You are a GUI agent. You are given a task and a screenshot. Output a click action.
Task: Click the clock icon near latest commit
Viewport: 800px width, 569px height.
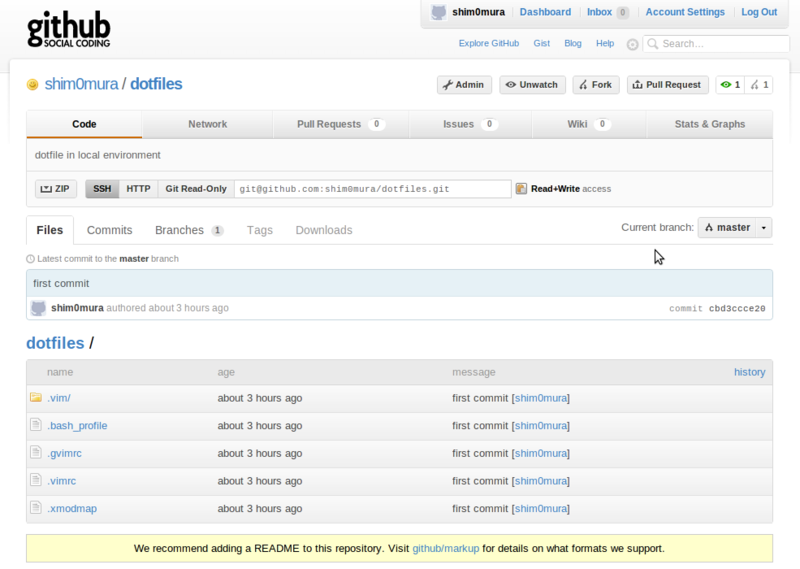31,259
